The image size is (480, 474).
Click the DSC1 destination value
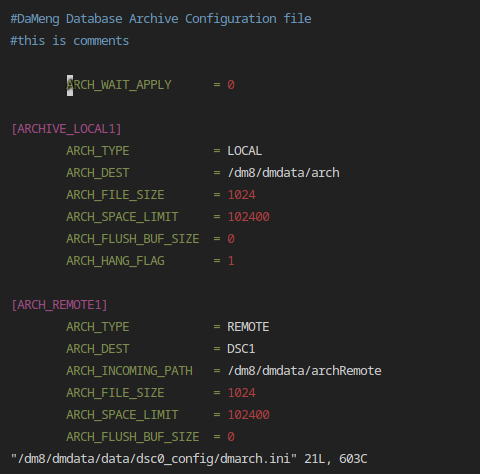[x=241, y=349]
